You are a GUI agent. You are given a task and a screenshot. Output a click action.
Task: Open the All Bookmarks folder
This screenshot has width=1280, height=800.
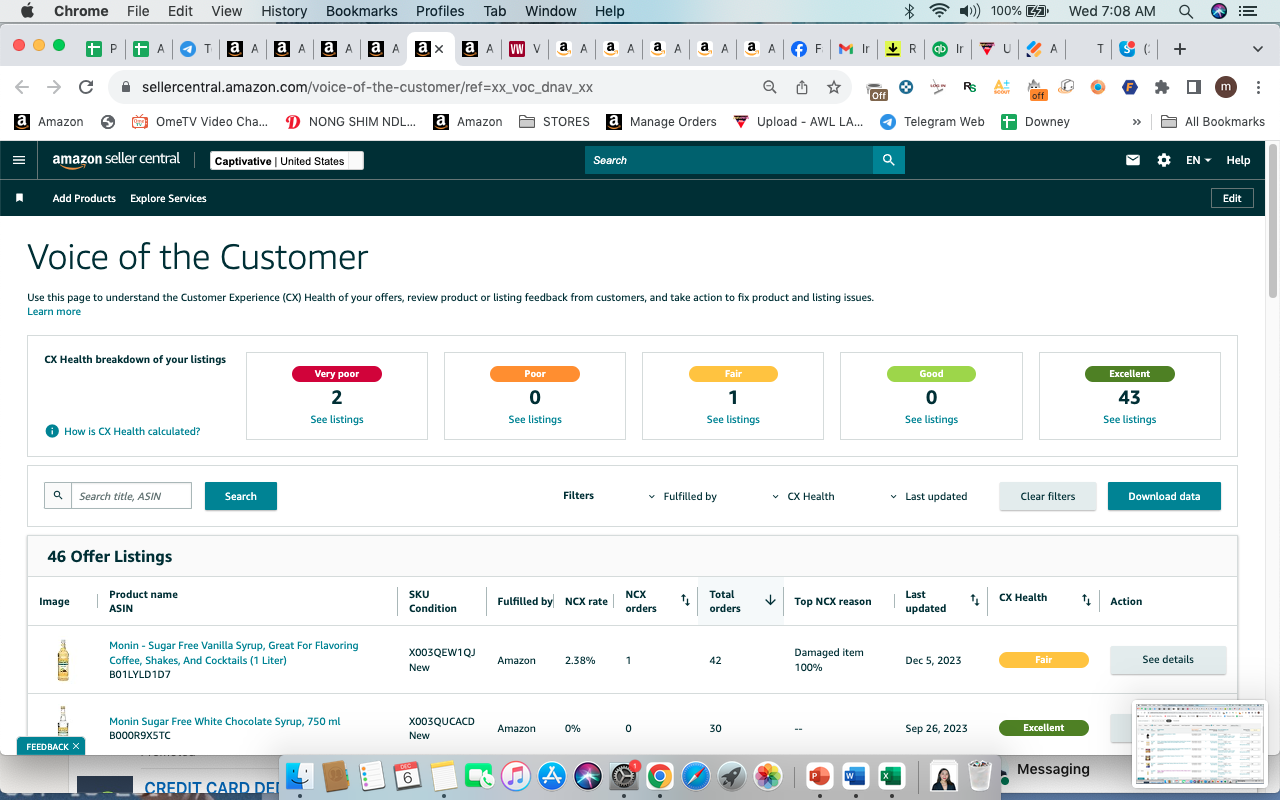1213,122
